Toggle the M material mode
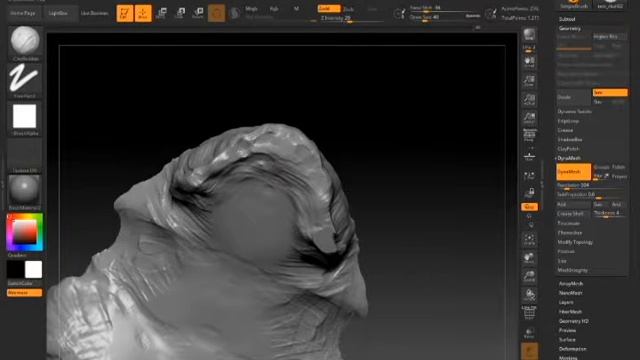 (296, 9)
